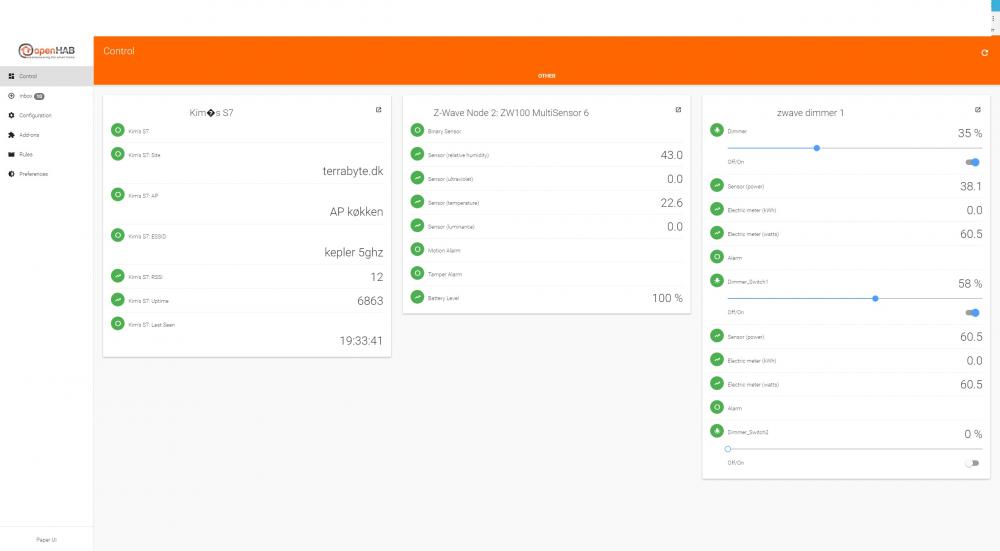Toggle the Dimmer_Switch1 Off/On switch
The height and width of the screenshot is (551, 1000).
click(972, 312)
